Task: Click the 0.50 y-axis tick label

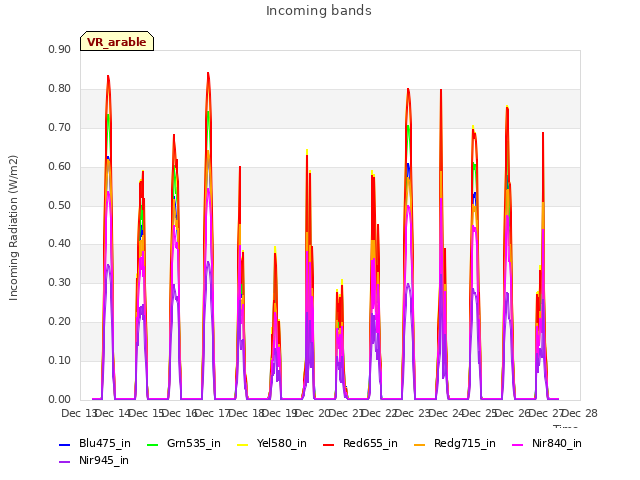Action: coord(60,205)
